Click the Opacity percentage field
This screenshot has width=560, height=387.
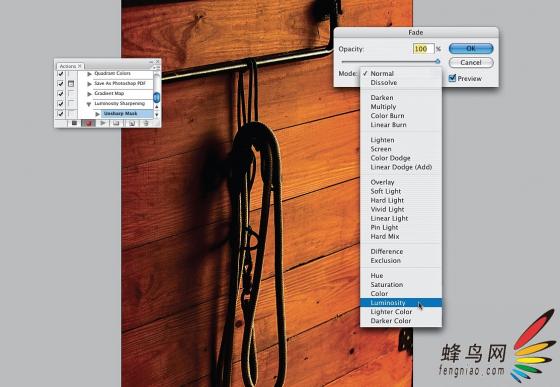pos(423,49)
